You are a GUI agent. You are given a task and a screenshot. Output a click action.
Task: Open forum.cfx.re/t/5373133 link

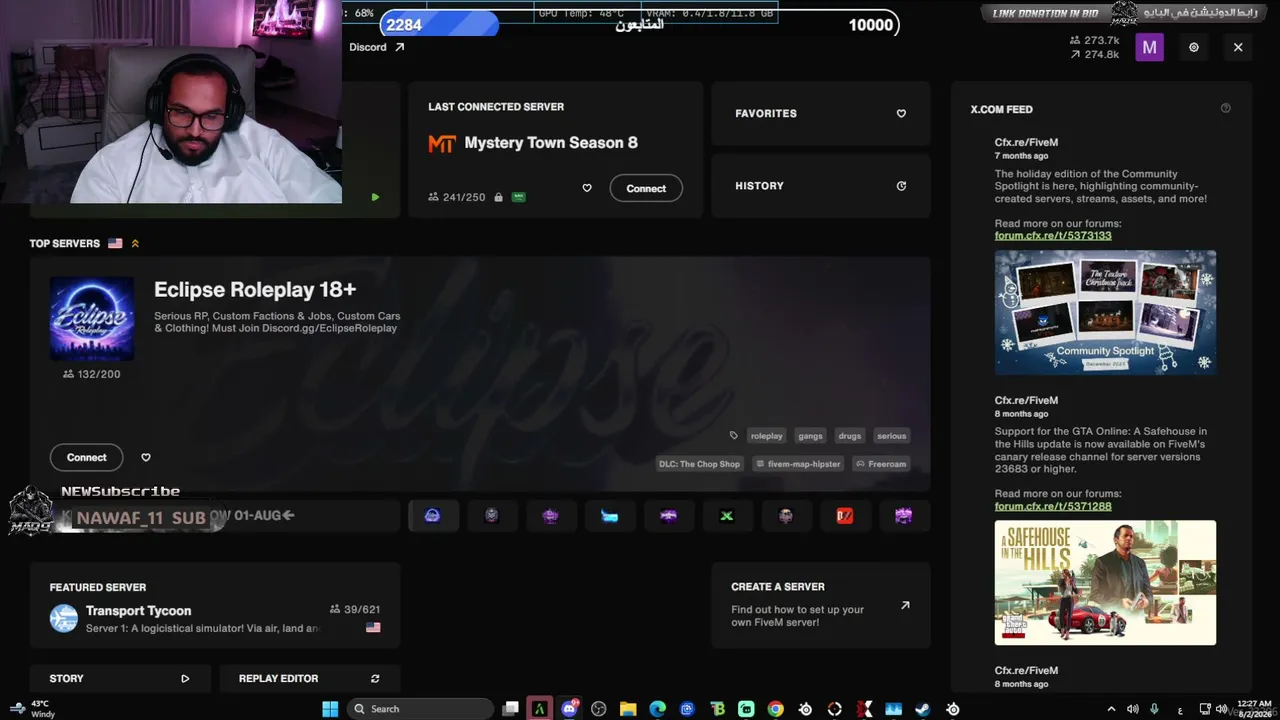tap(1053, 236)
